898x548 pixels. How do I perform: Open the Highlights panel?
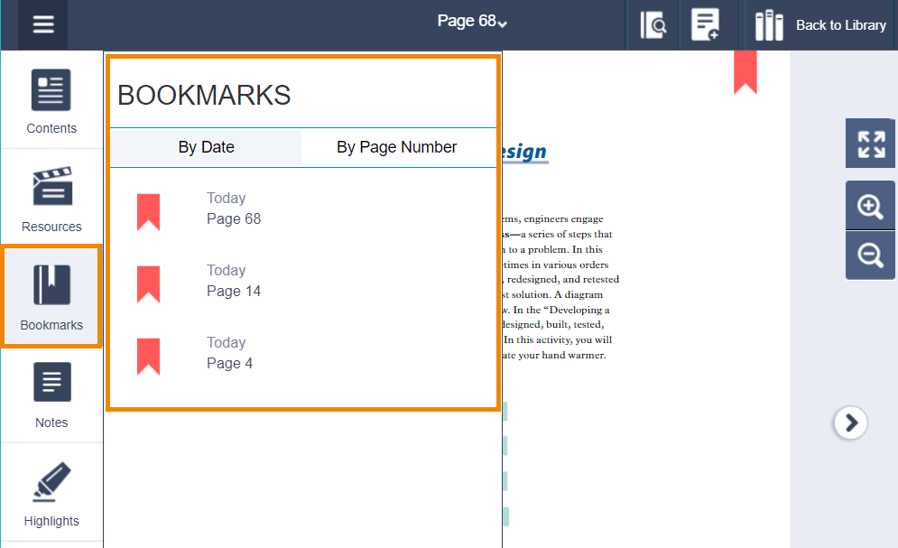click(51, 493)
